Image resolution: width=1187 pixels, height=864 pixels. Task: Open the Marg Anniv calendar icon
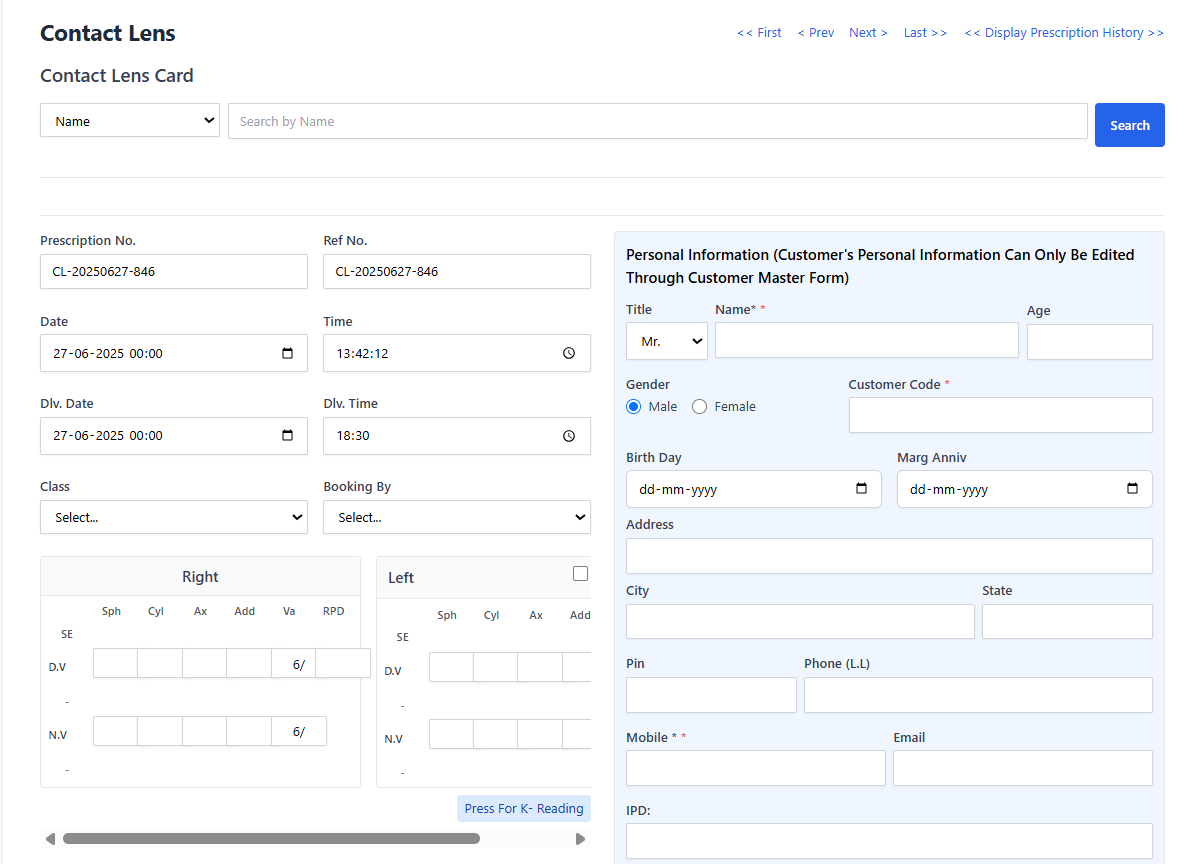[1132, 488]
